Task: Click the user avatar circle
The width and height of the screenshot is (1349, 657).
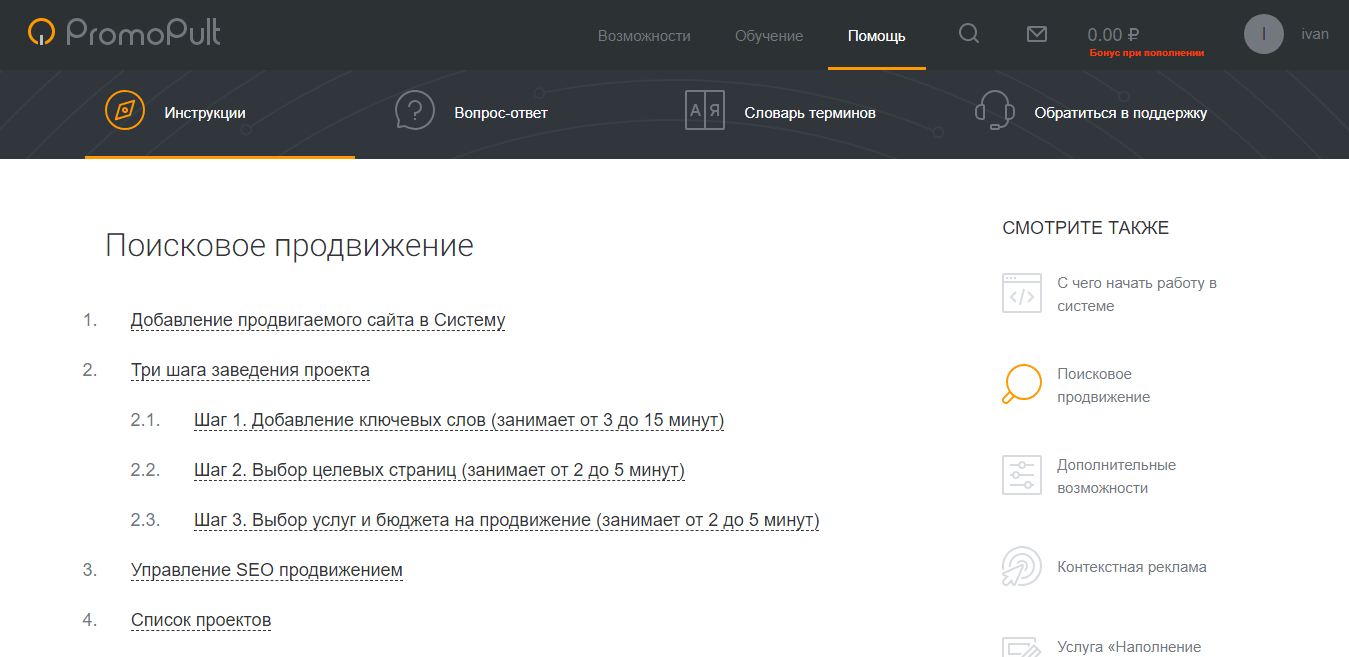Action: point(1263,34)
